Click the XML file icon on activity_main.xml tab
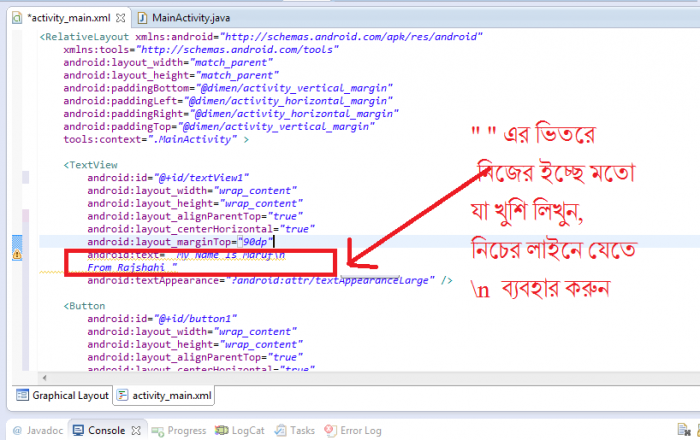 [x=17, y=18]
